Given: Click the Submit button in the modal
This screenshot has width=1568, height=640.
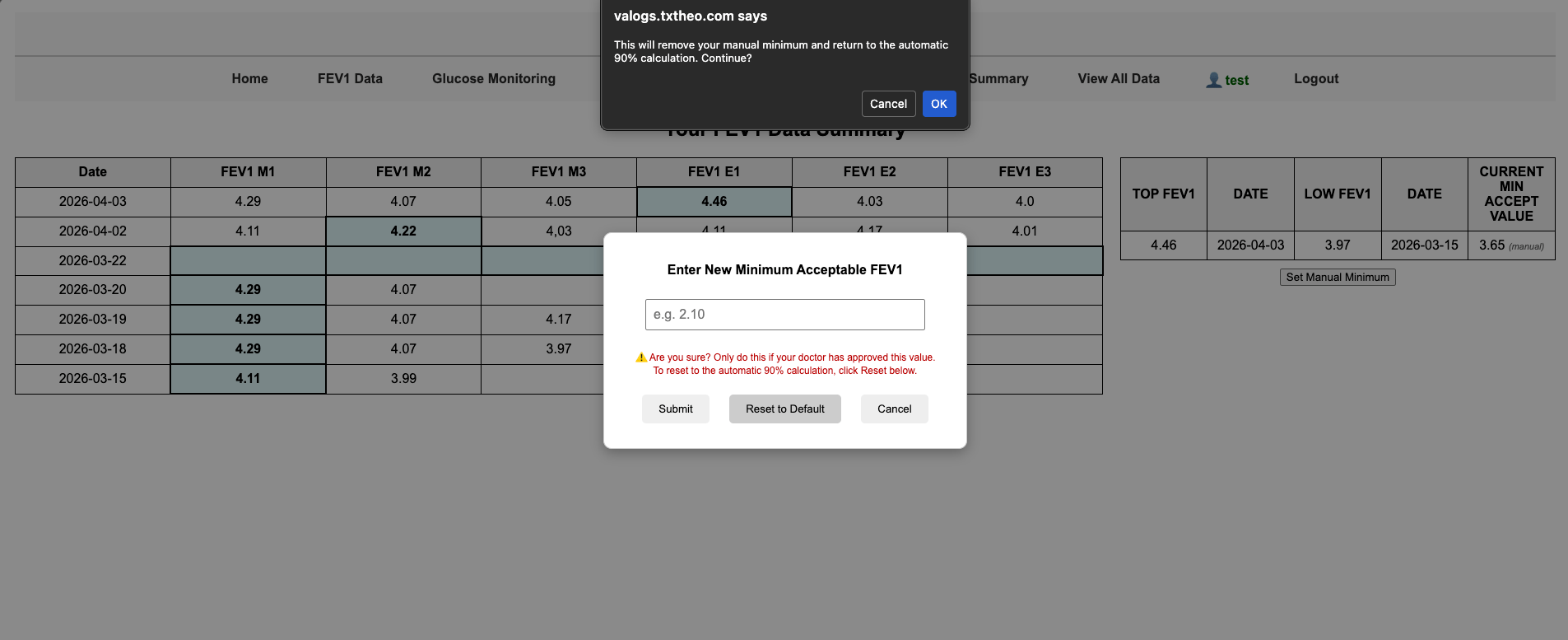Looking at the screenshot, I should 675,409.
